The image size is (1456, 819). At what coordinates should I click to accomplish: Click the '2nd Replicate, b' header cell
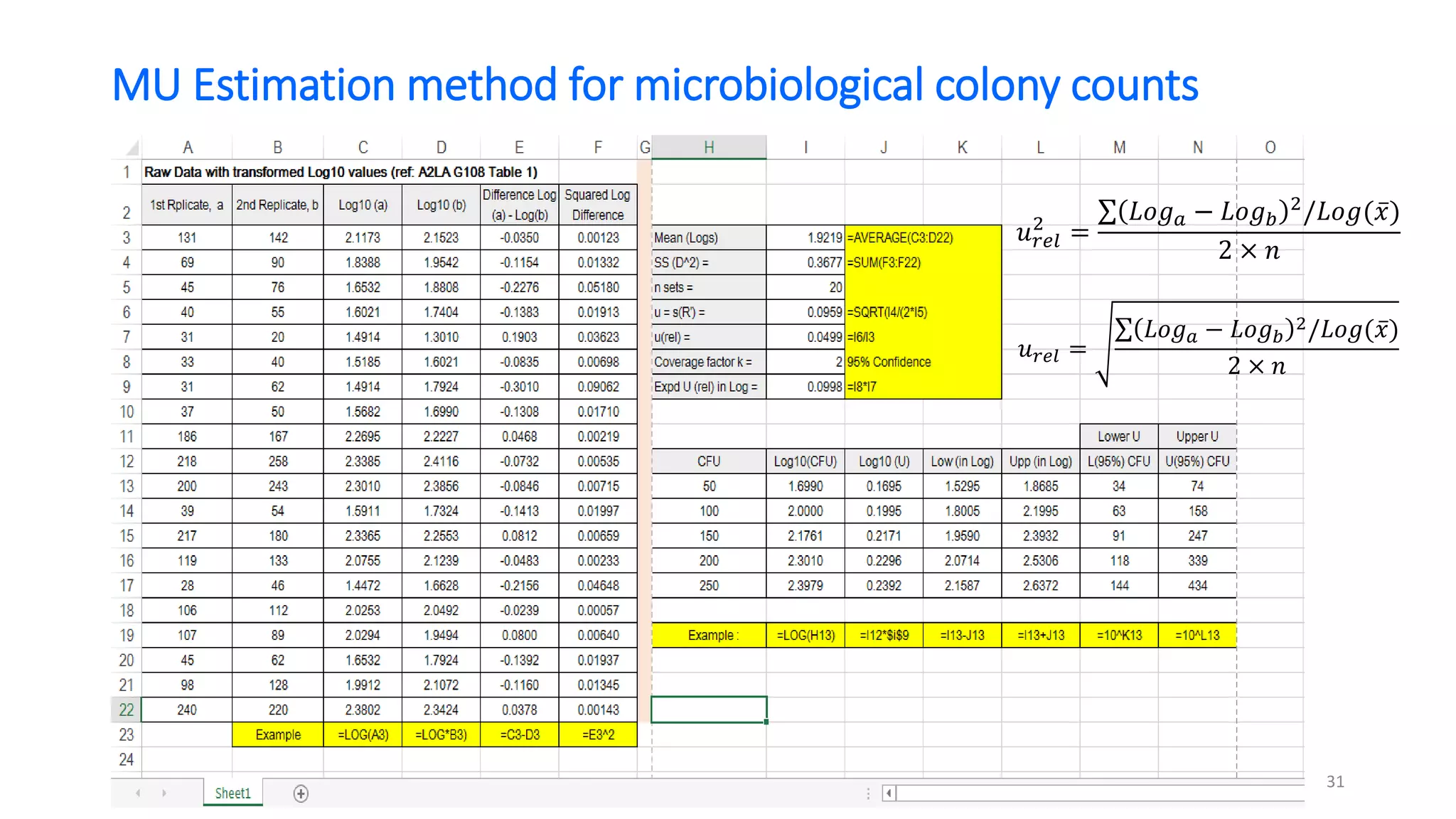click(278, 205)
